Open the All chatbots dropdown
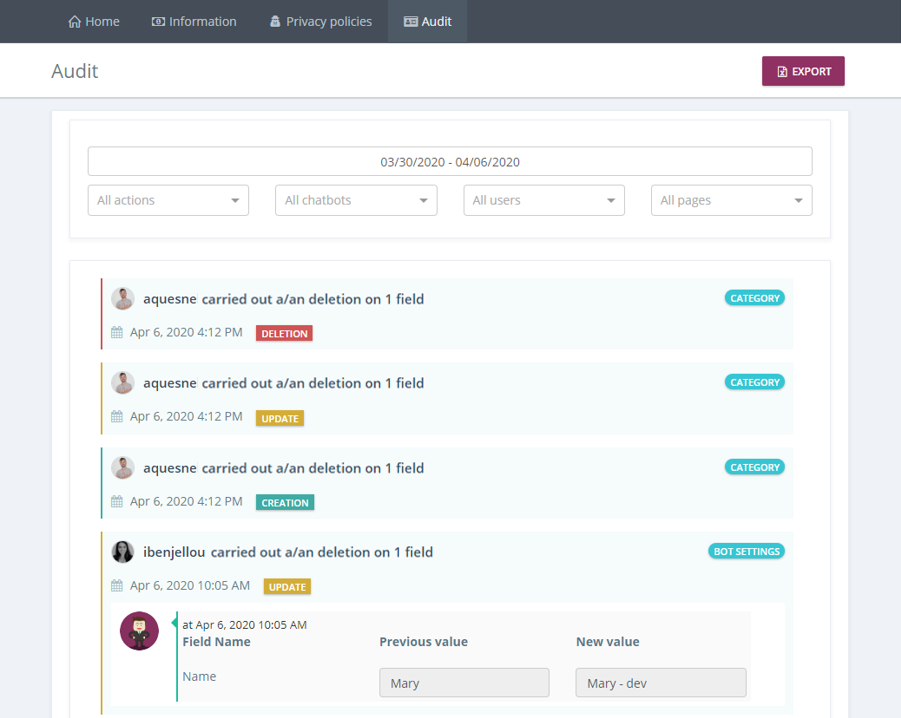Image resolution: width=901 pixels, height=718 pixels. click(x=356, y=200)
